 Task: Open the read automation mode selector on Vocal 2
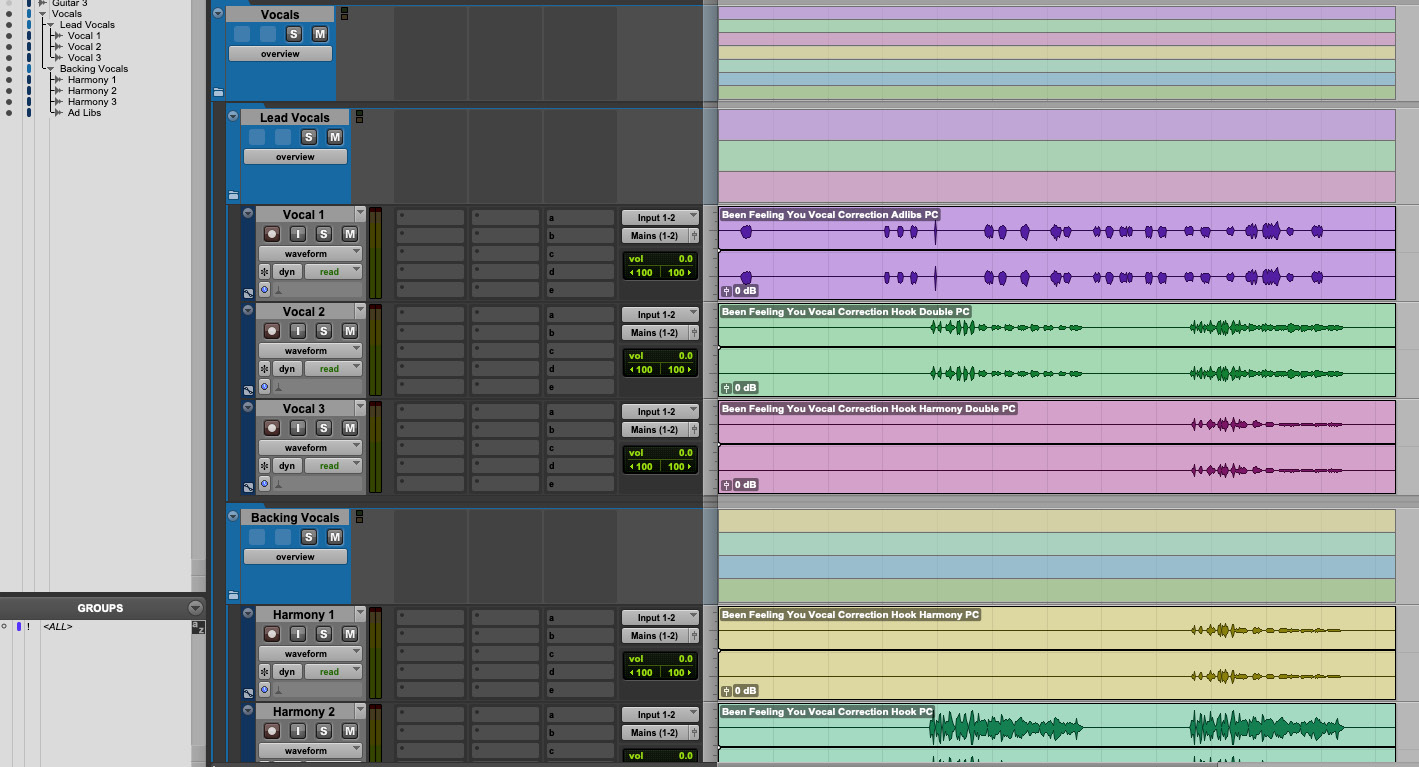tap(333, 369)
